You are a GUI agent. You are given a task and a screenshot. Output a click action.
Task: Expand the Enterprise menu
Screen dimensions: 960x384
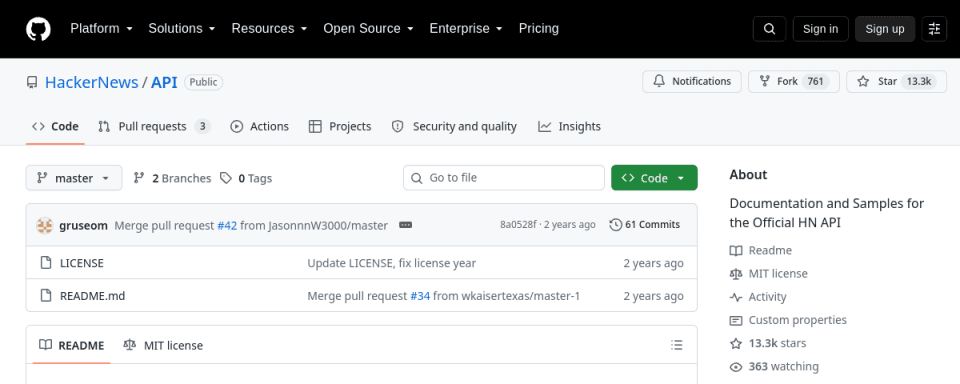[466, 29]
